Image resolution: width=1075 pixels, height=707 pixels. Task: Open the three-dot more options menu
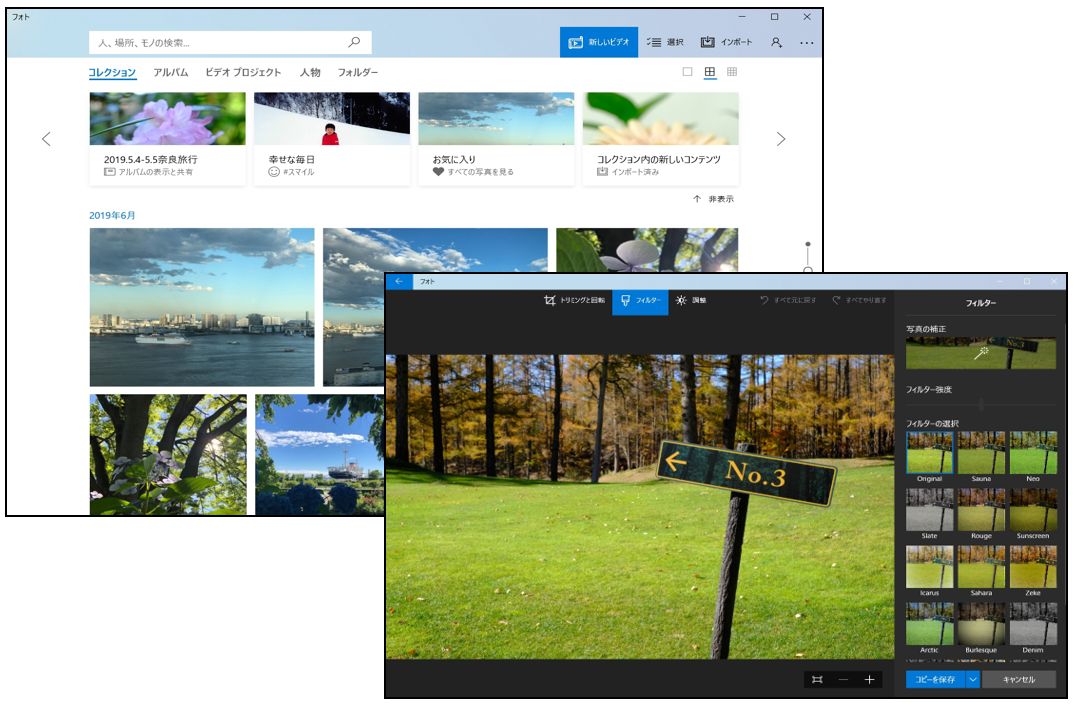[806, 43]
